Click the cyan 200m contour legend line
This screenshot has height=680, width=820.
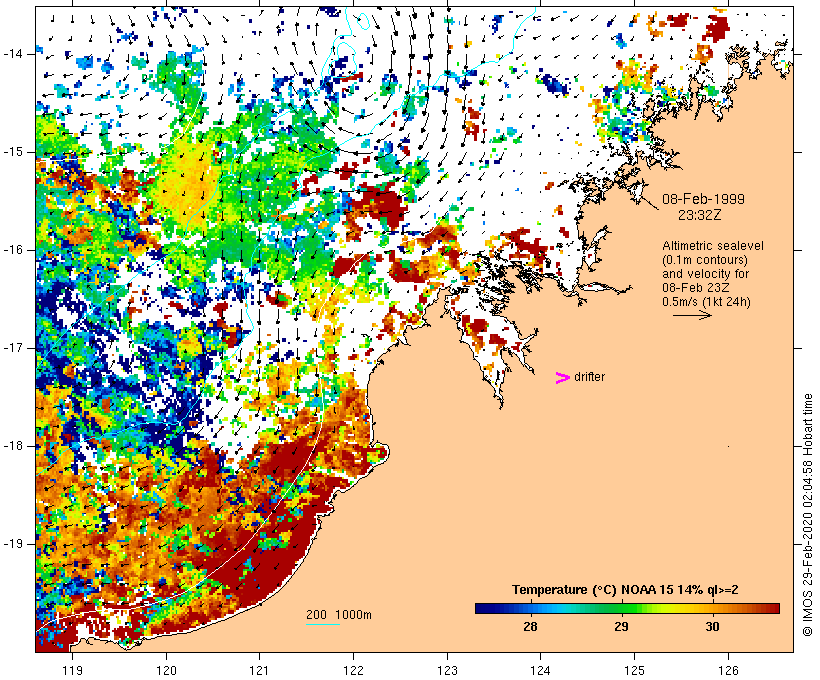(x=323, y=624)
